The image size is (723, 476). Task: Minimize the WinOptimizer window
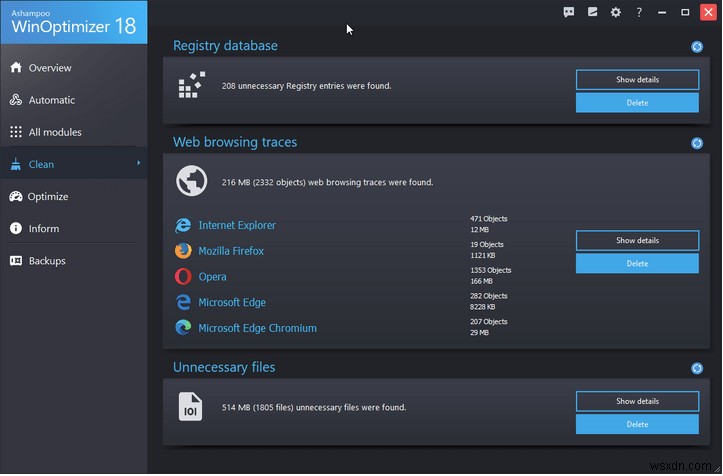[662, 12]
